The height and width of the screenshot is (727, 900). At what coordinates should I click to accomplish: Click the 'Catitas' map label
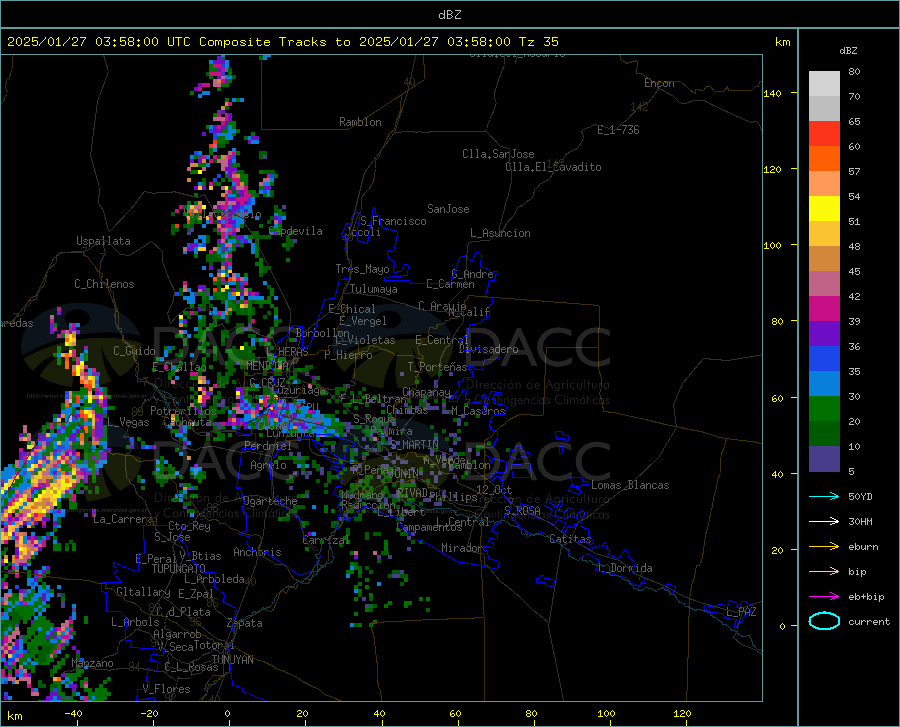tap(570, 539)
